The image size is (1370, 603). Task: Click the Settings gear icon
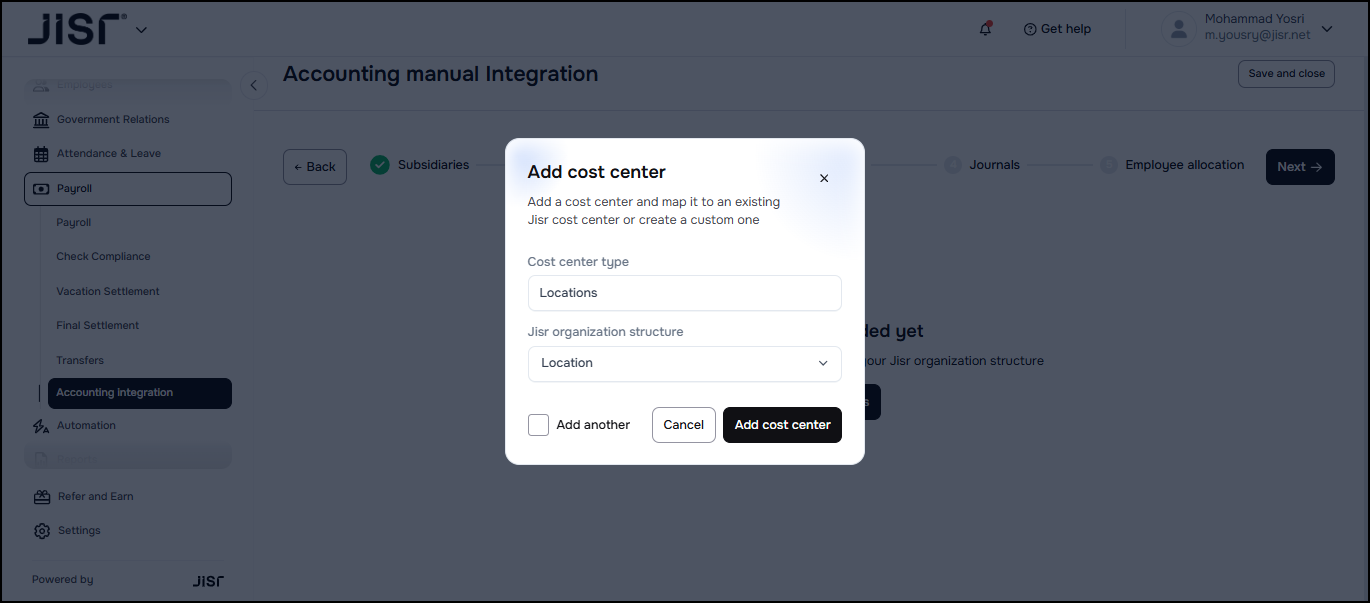tap(41, 531)
